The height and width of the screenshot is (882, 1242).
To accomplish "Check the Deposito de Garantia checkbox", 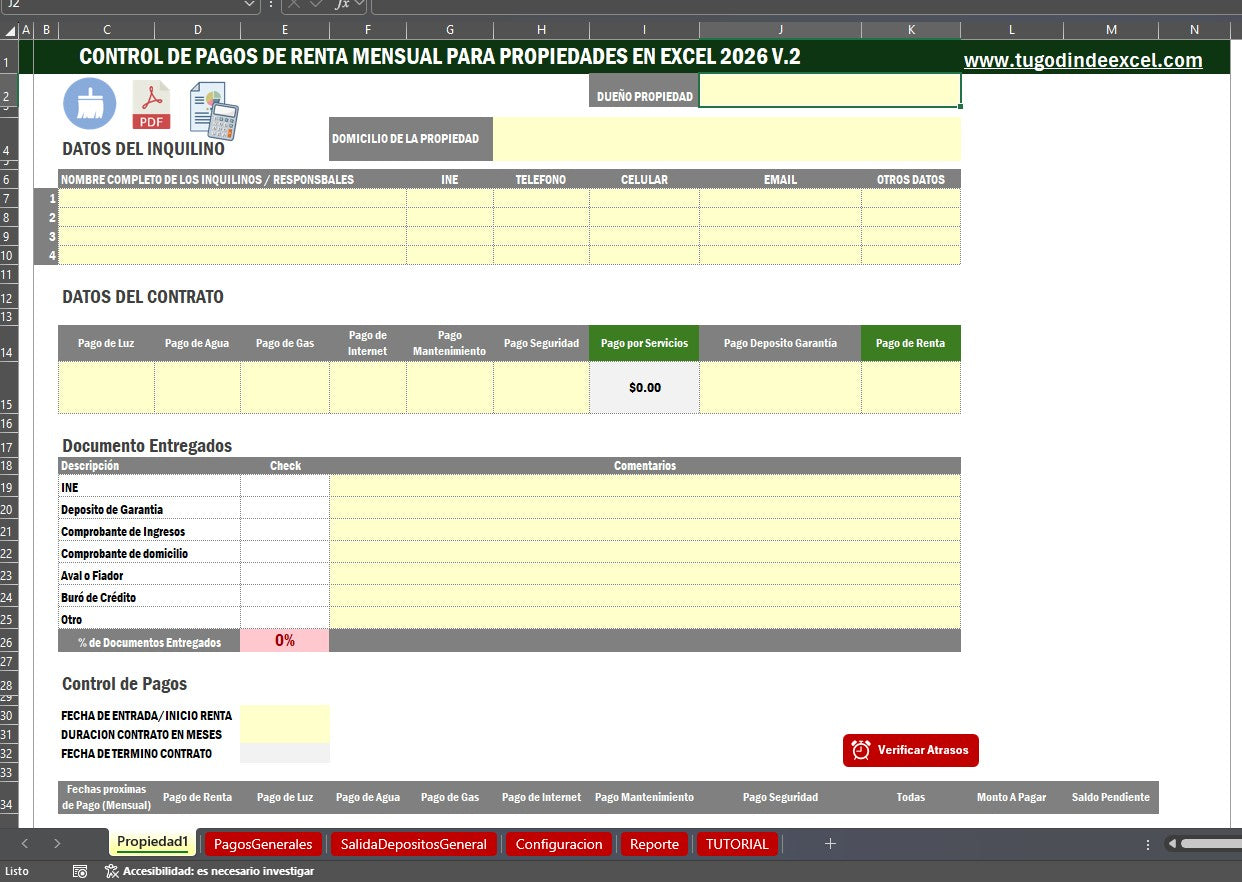I will click(285, 508).
